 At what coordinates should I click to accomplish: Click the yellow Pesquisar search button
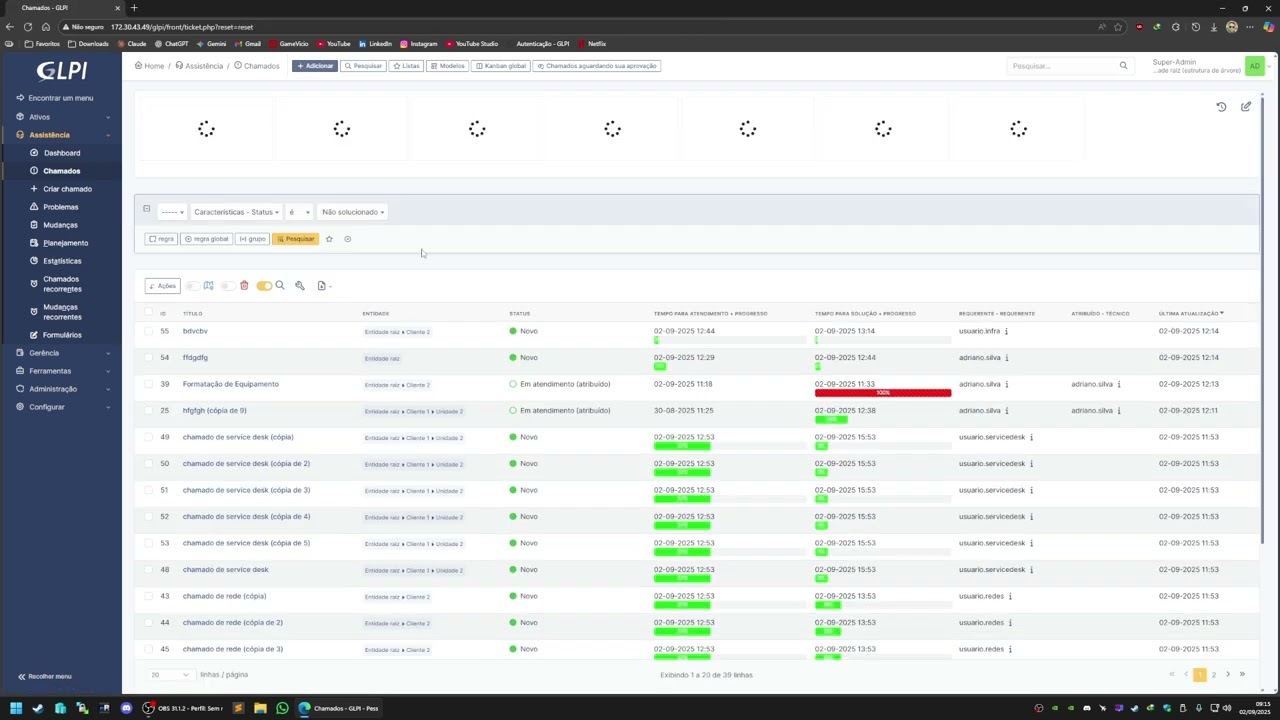pyautogui.click(x=295, y=239)
